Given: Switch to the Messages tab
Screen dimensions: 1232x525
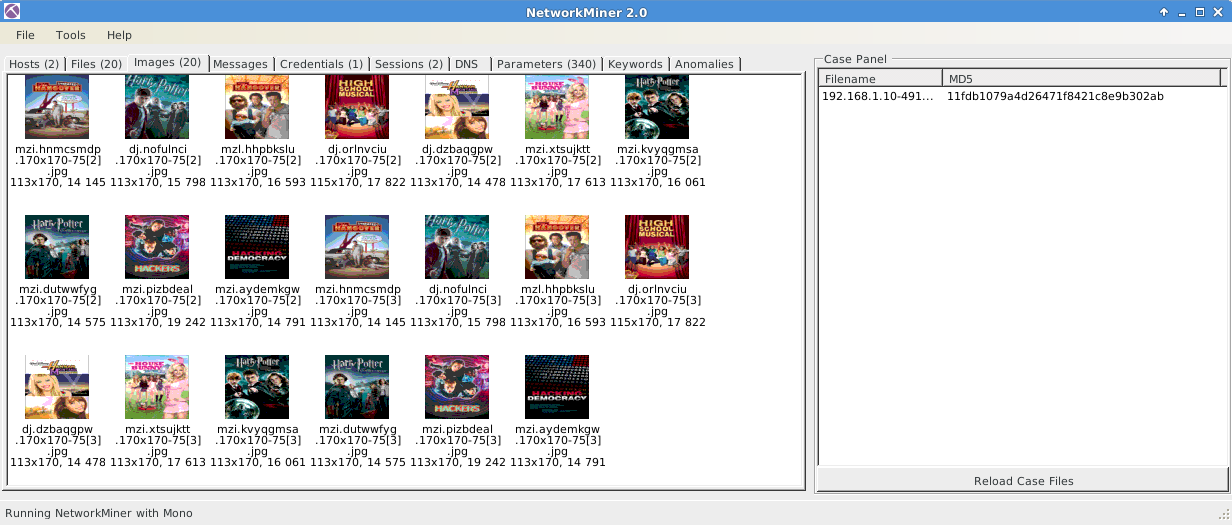Looking at the screenshot, I should [x=241, y=64].
